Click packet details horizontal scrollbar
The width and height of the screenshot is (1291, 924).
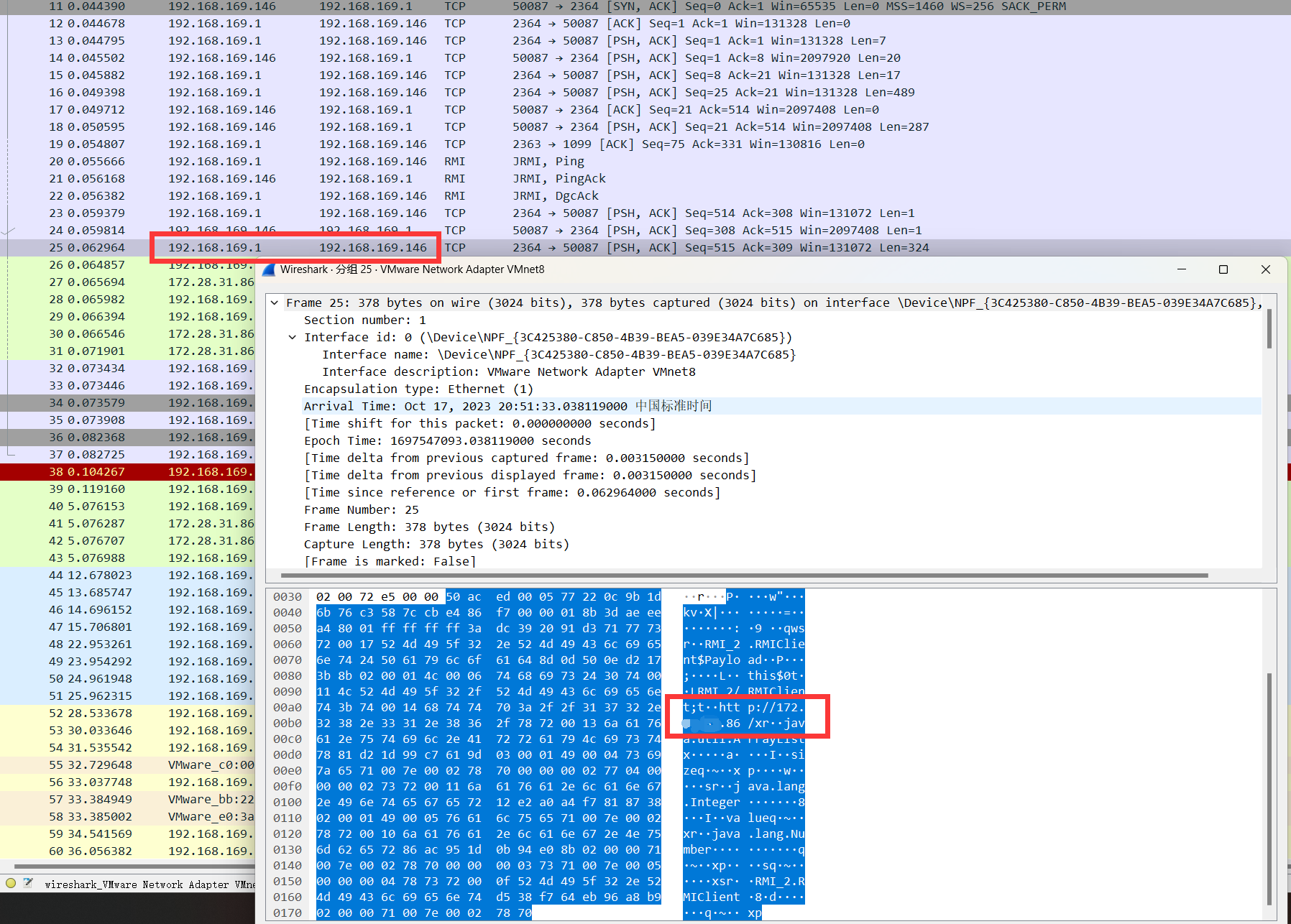click(x=744, y=576)
